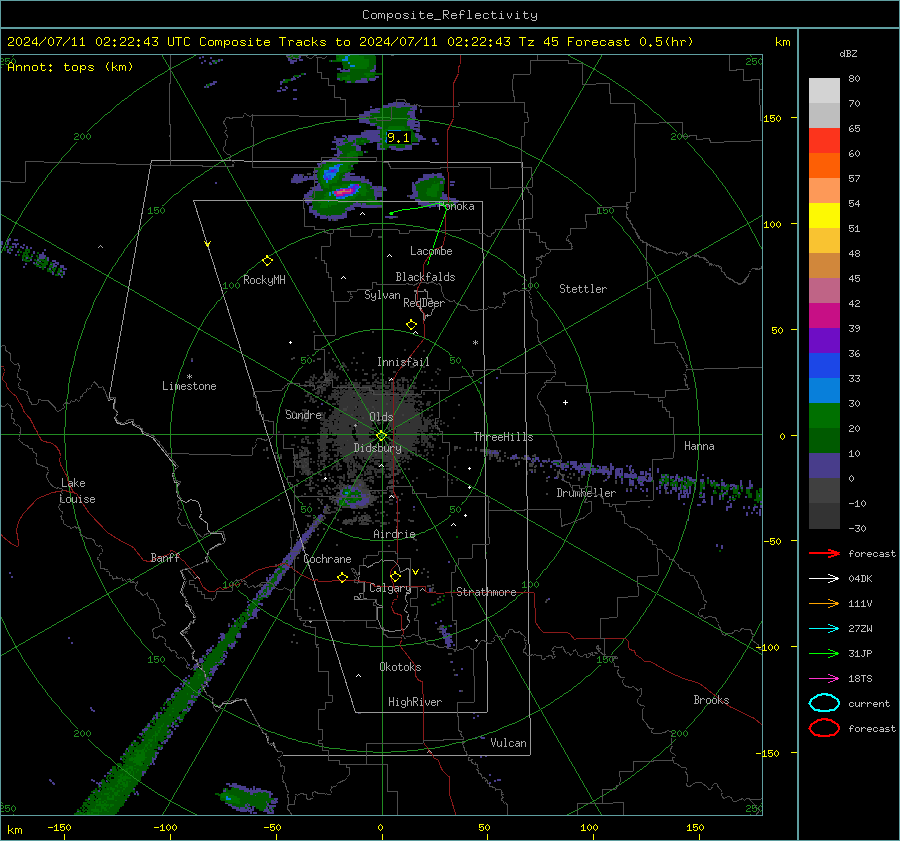Click the light gray 80-70 dBZ swatch
This screenshot has height=841, width=900.
824,91
